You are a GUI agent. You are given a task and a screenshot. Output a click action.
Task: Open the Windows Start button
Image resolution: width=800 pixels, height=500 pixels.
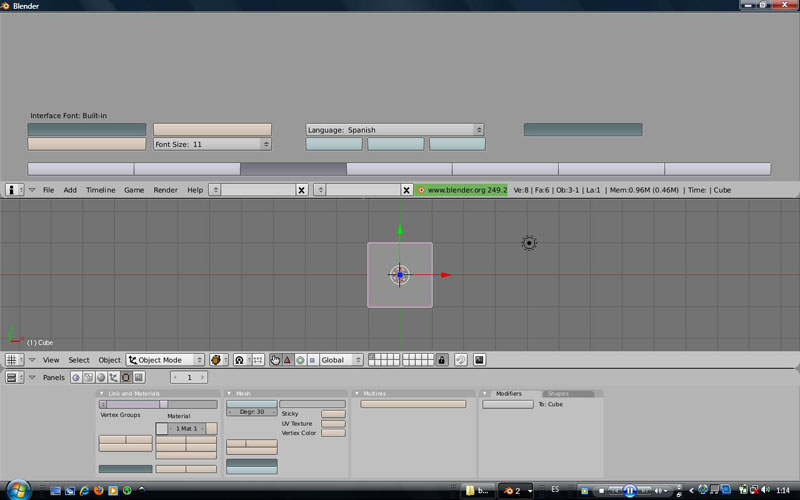pyautogui.click(x=18, y=490)
